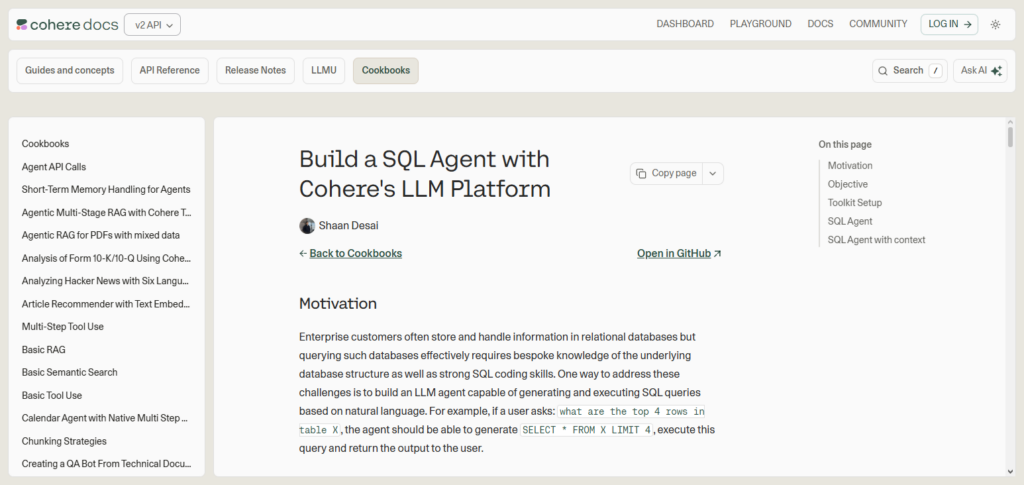The height and width of the screenshot is (485, 1024).
Task: Open Basic Tool Use cookbook
Action: (52, 395)
